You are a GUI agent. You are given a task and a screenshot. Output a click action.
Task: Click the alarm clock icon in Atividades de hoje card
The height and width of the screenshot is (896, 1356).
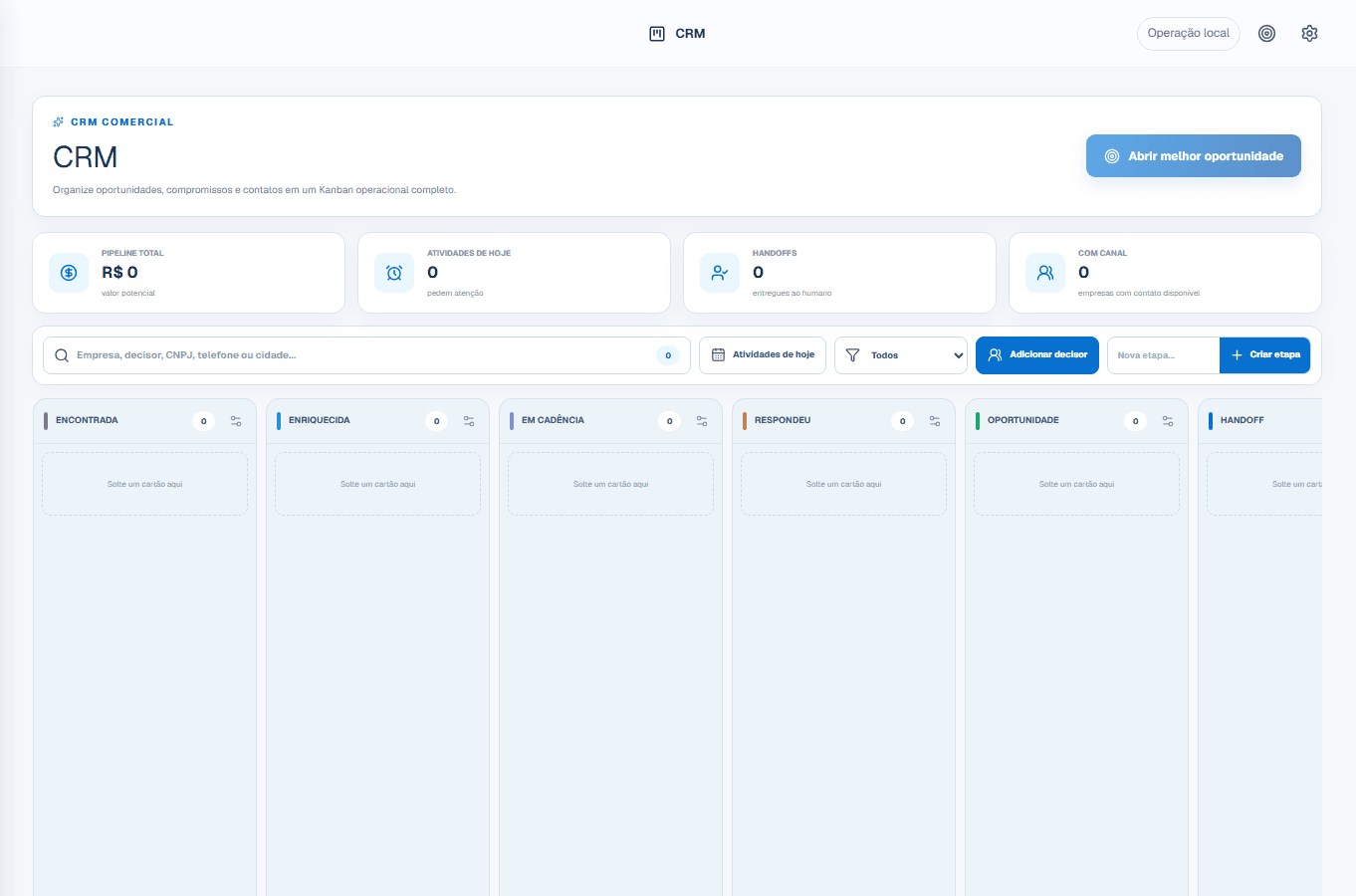coord(394,273)
